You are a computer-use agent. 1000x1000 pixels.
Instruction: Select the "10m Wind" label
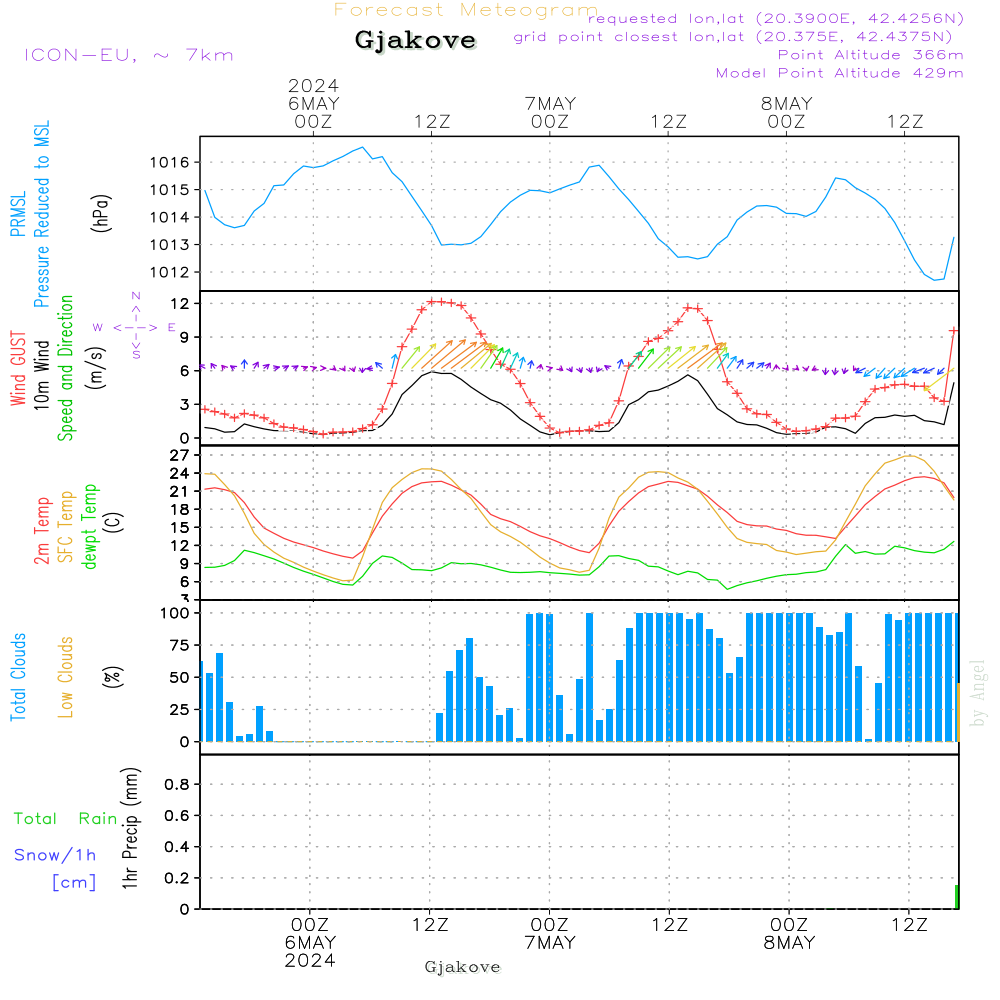click(x=41, y=375)
